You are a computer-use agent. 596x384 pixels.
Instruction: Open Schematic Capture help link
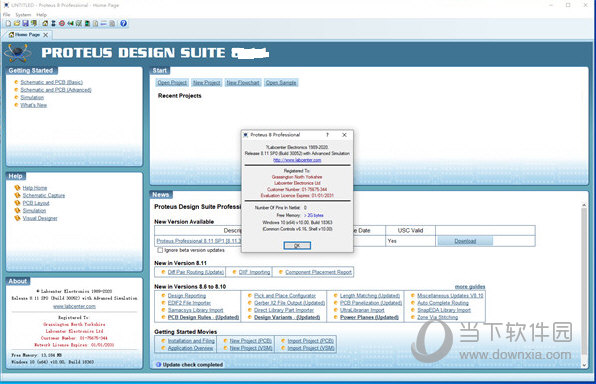(44, 195)
